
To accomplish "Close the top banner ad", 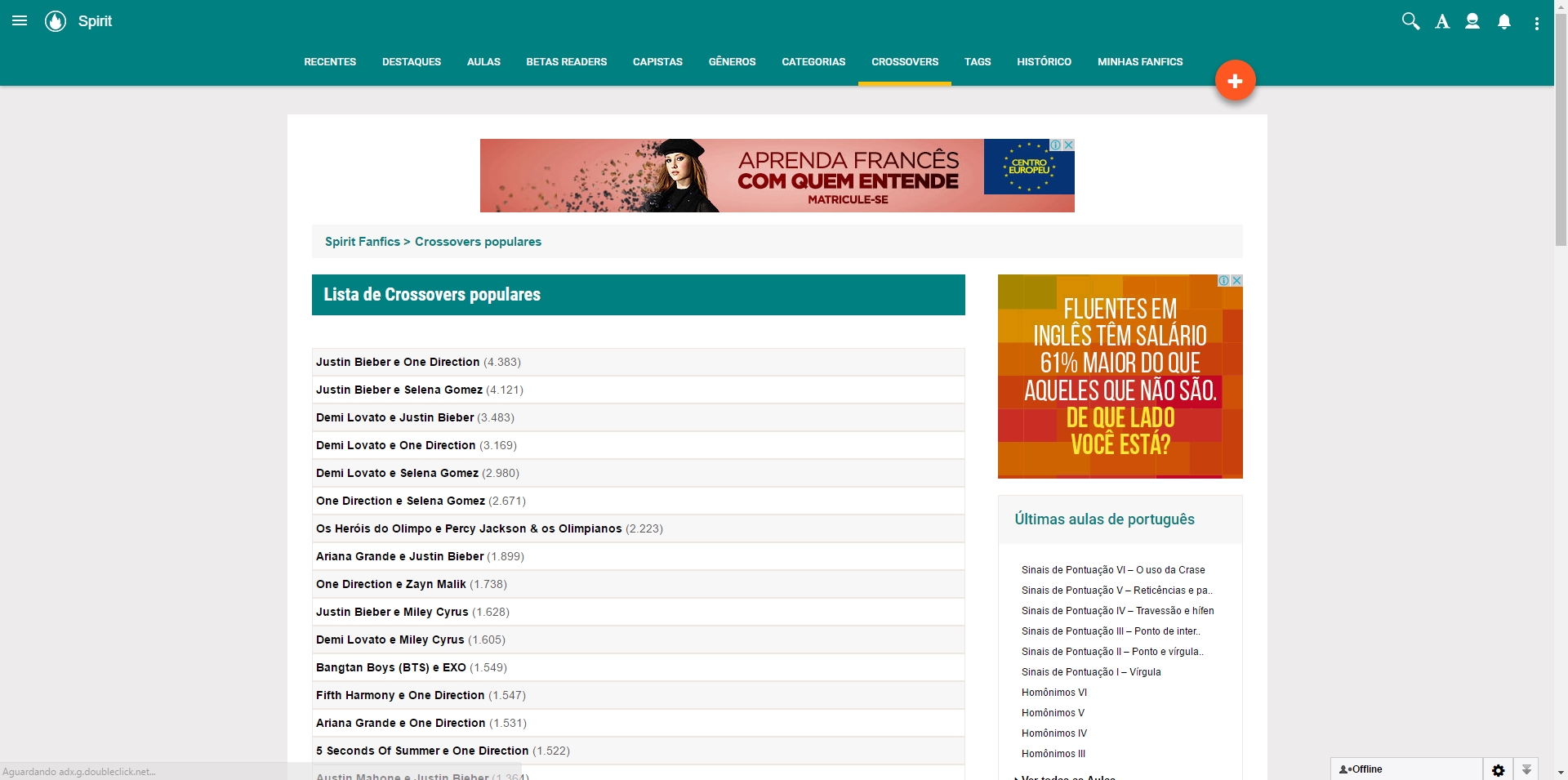I will (x=1068, y=145).
